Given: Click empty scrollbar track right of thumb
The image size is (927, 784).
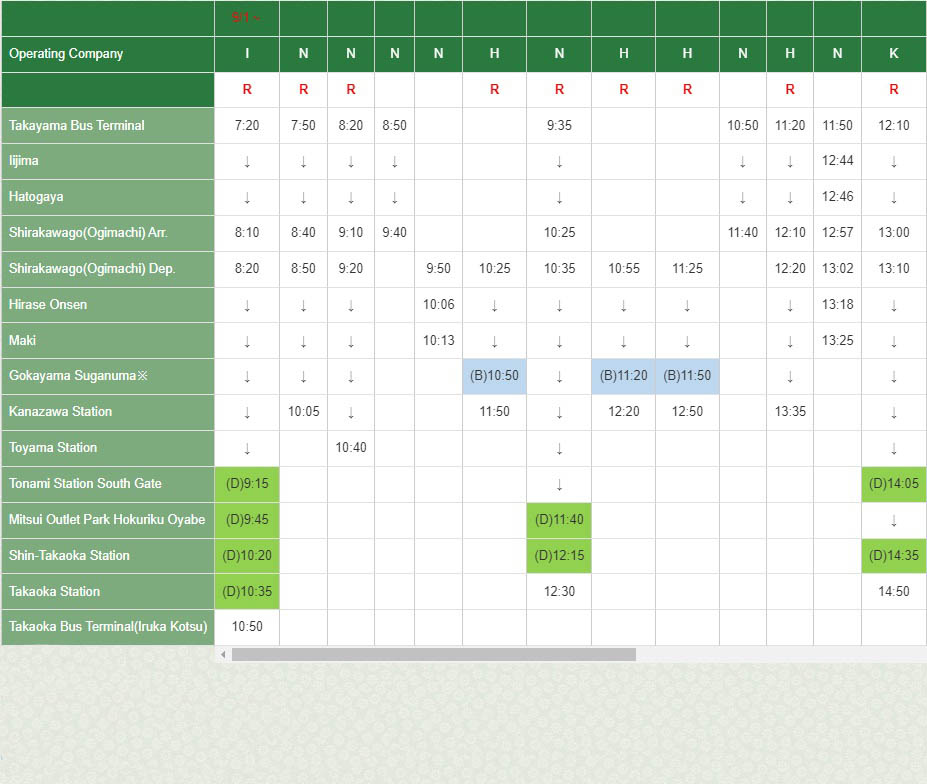Looking at the screenshot, I should (780, 655).
